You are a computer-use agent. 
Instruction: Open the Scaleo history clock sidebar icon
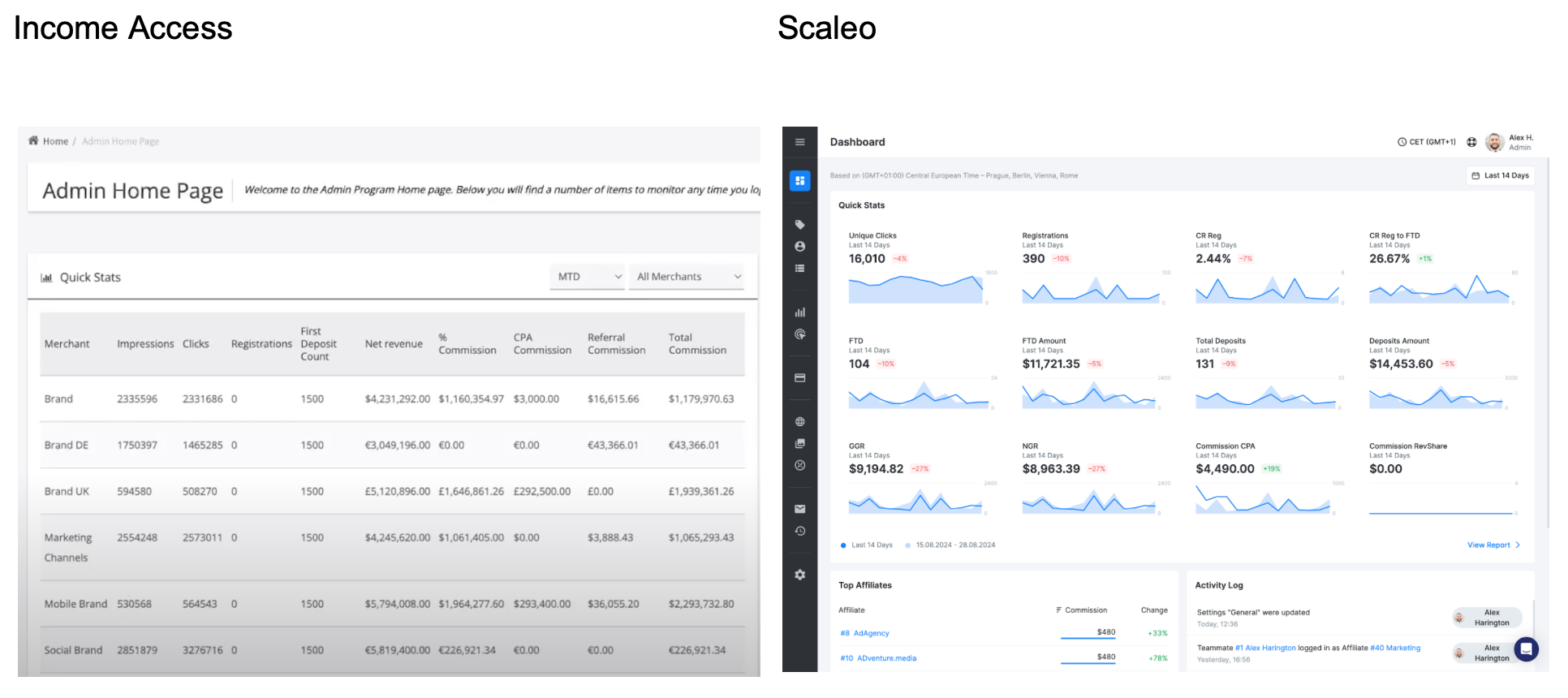click(x=799, y=531)
